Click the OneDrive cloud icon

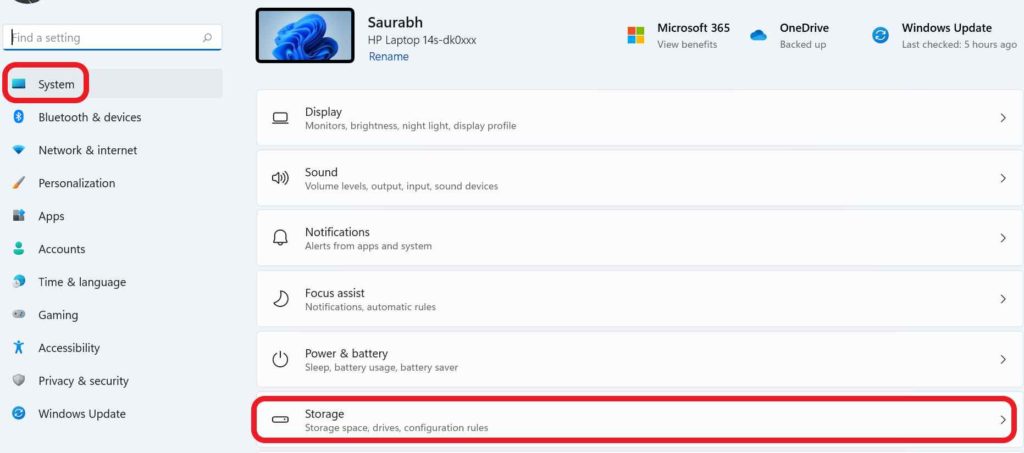click(758, 35)
